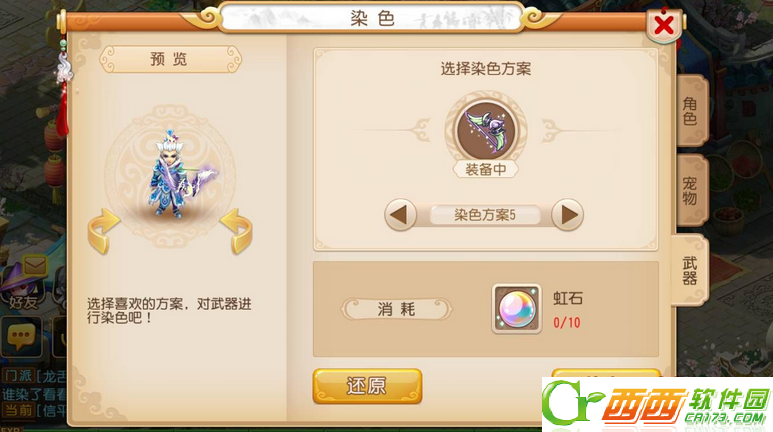Open the mail envelope icon
The width and height of the screenshot is (773, 432).
click(x=35, y=266)
